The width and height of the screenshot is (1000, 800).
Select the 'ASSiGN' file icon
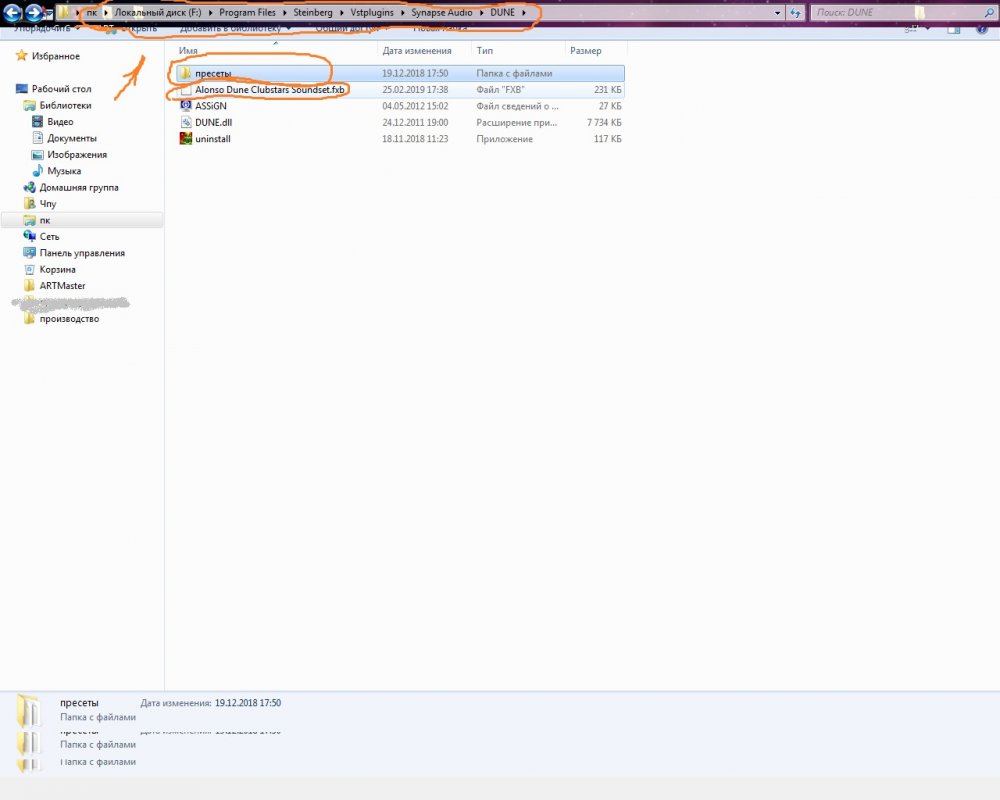(x=186, y=106)
